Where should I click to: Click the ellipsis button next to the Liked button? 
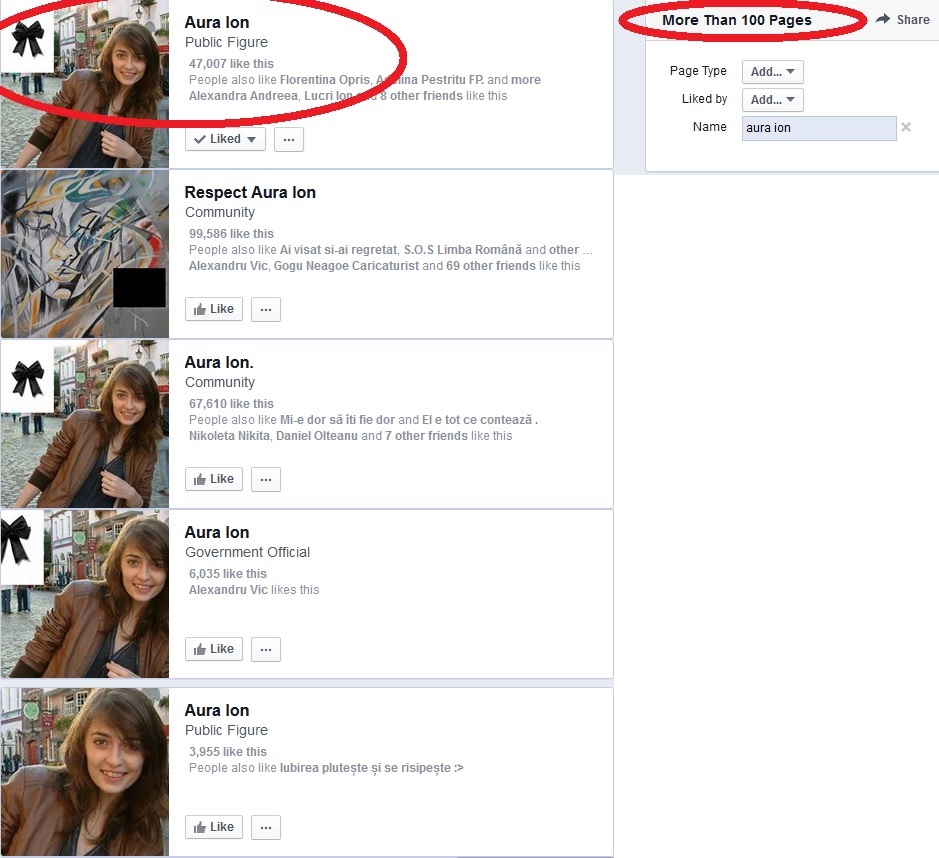289,140
